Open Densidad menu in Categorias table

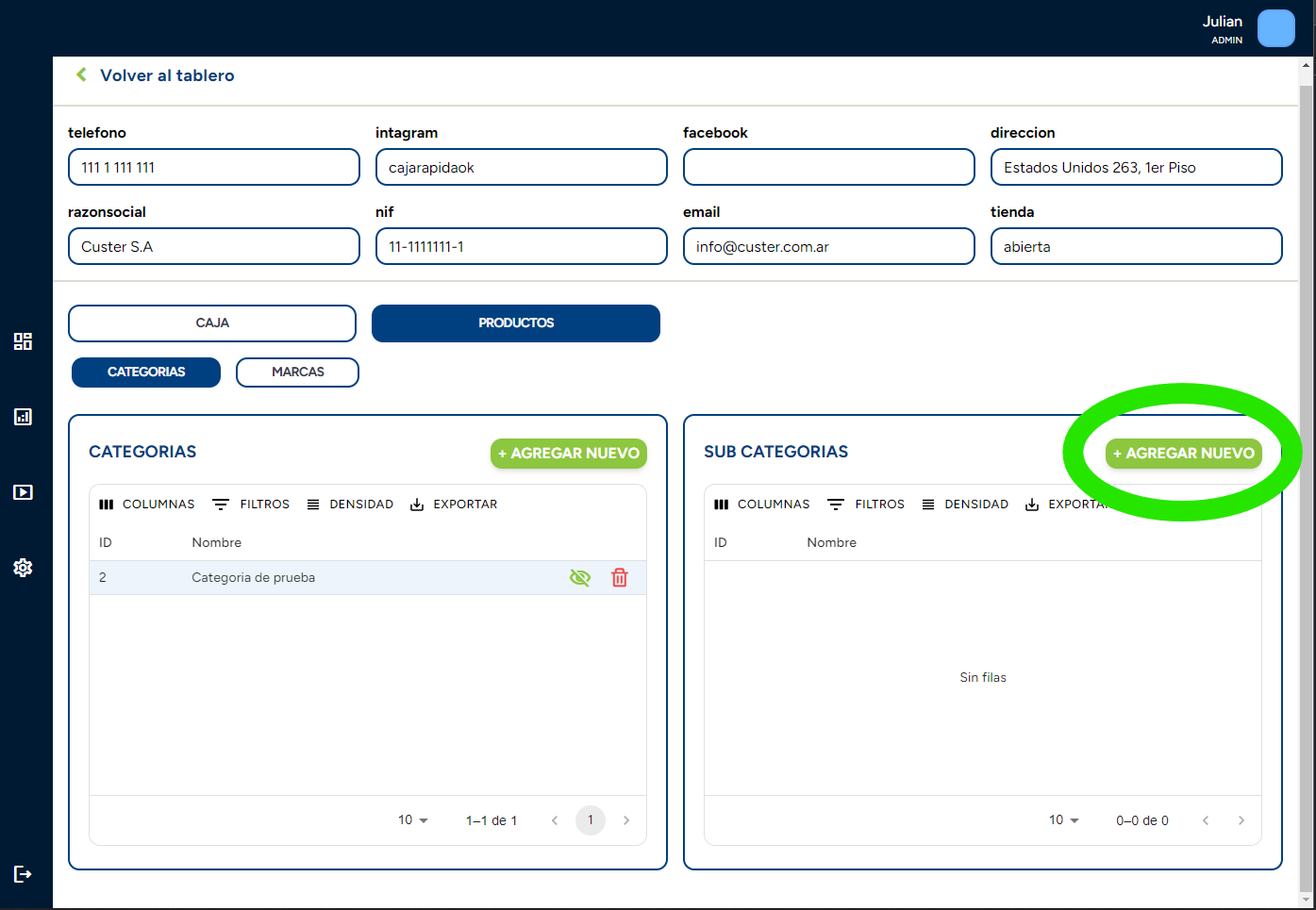tap(350, 505)
